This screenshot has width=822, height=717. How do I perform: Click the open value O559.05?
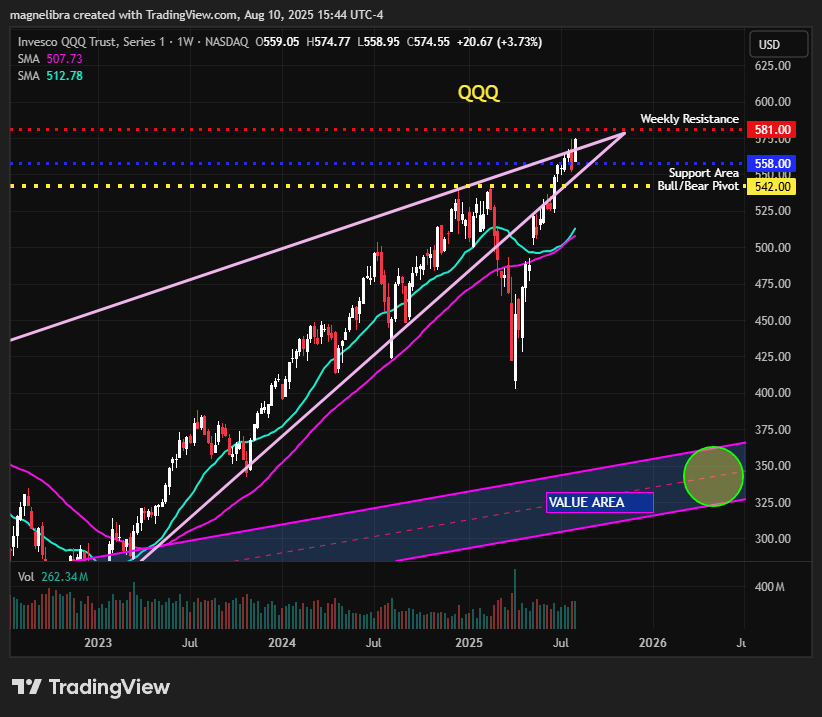click(277, 42)
